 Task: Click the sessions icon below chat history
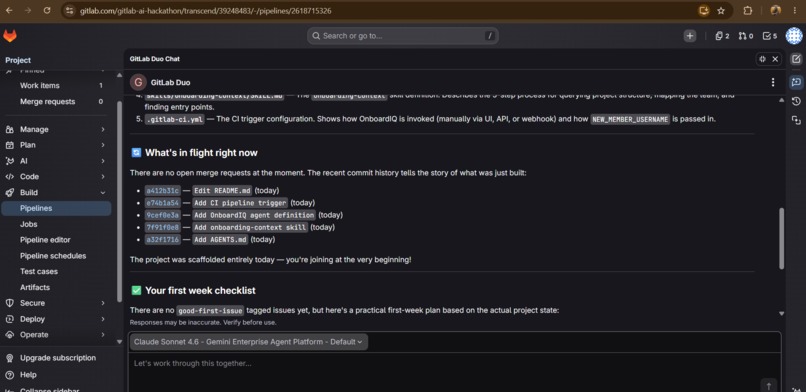796,120
